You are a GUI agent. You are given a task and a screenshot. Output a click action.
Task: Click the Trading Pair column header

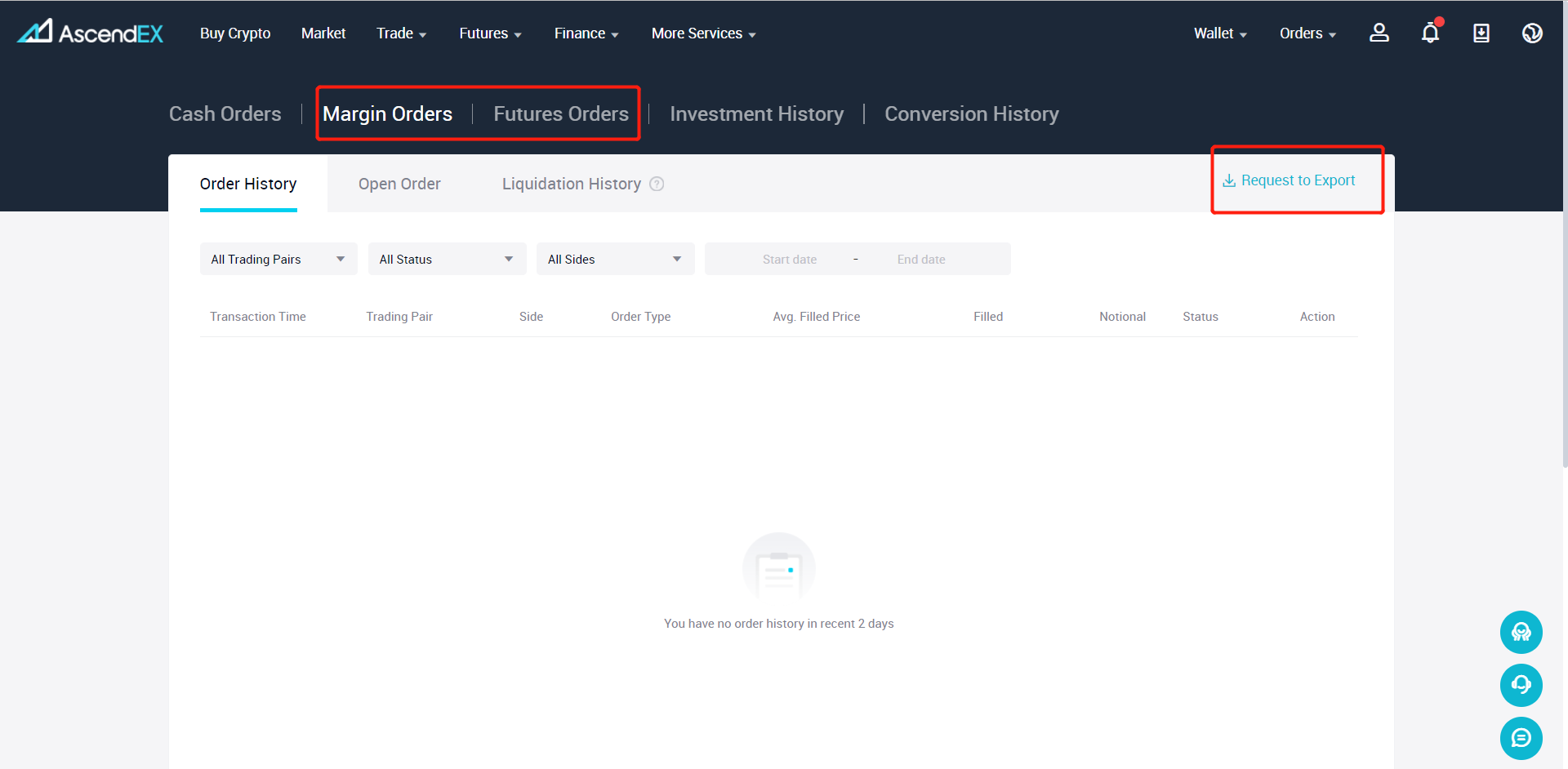click(x=399, y=317)
